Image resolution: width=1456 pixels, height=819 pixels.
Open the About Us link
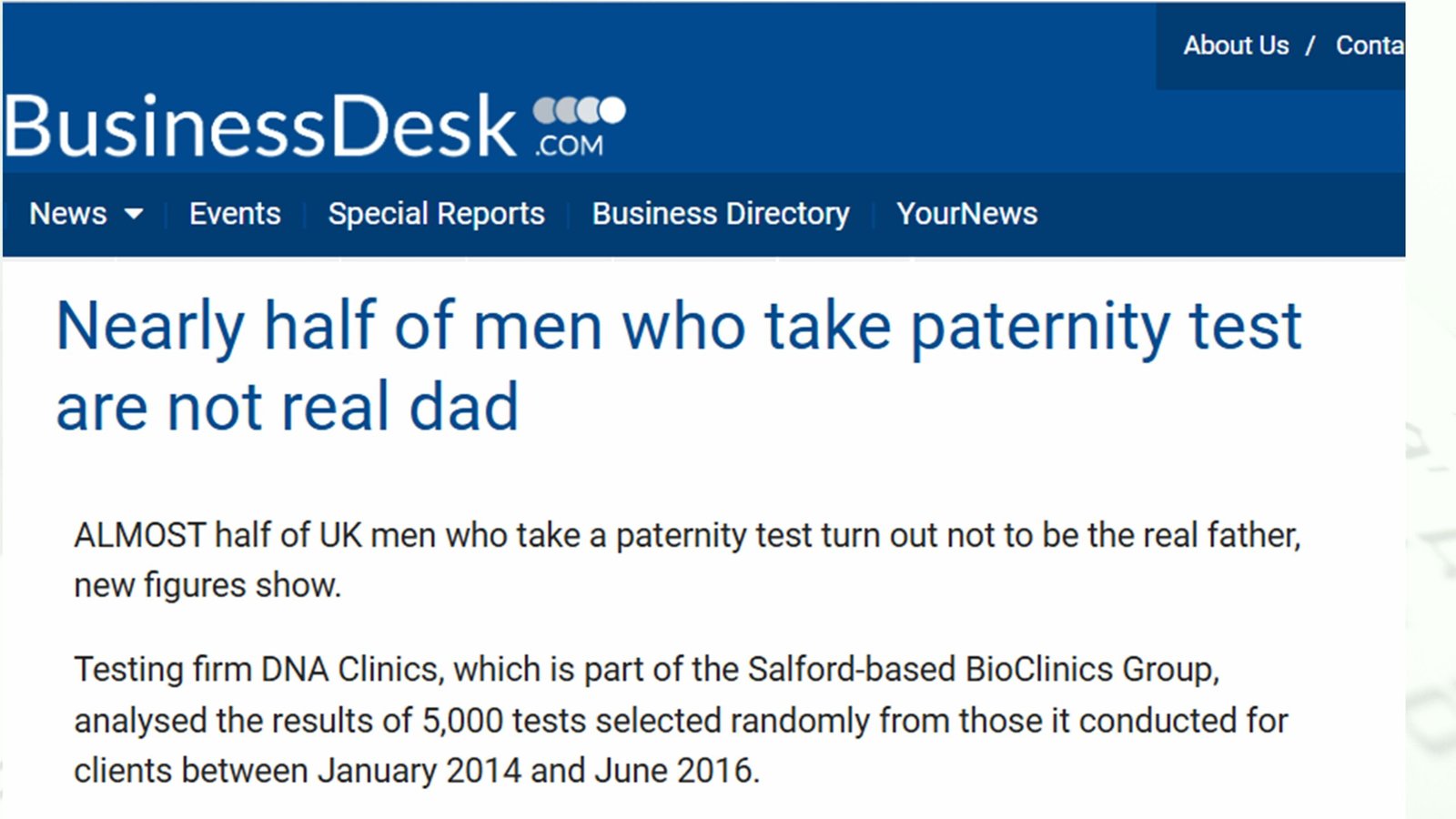coord(1236,45)
